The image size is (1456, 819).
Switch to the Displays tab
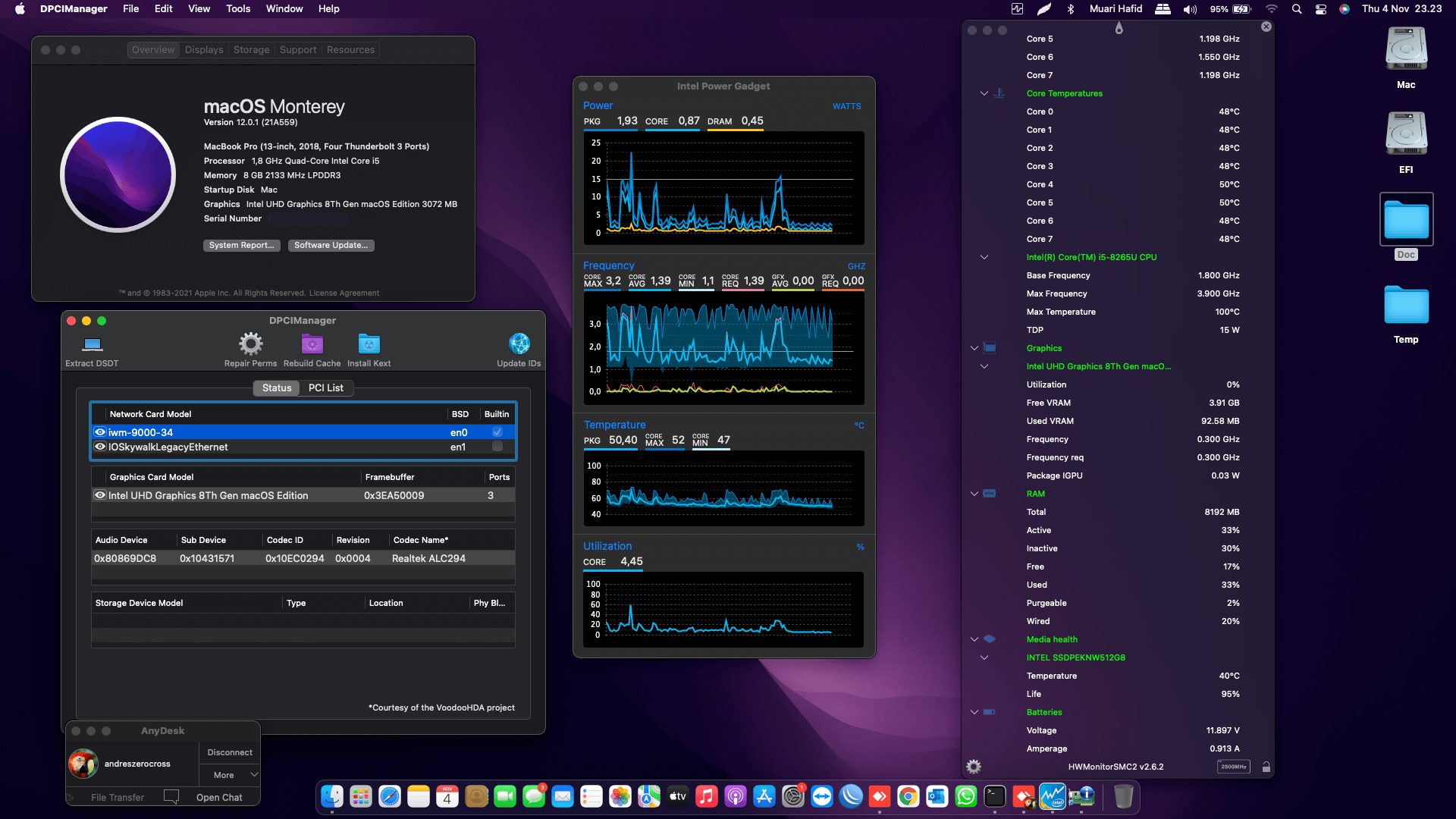(x=204, y=50)
